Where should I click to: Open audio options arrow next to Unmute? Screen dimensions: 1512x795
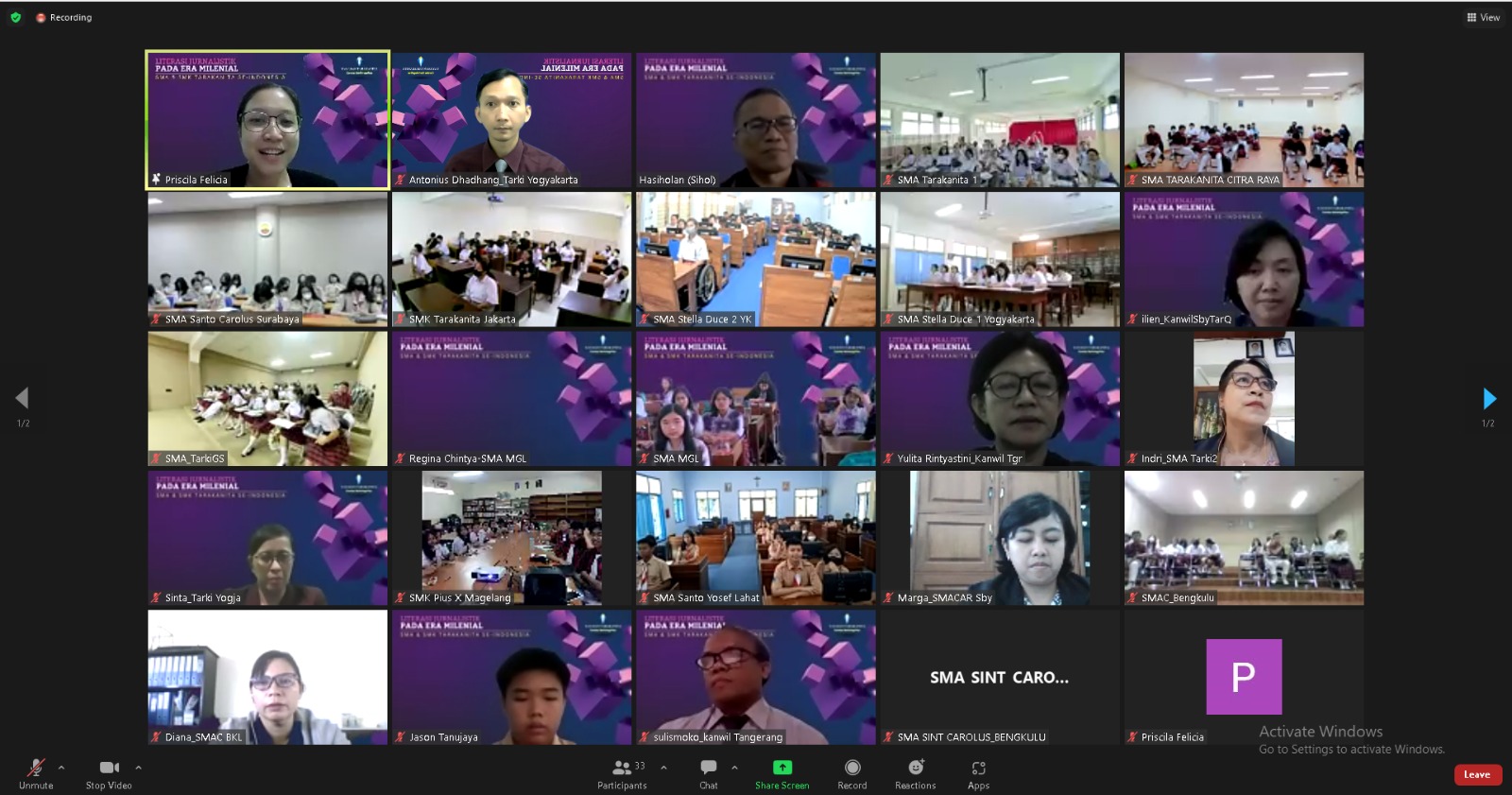click(x=61, y=768)
